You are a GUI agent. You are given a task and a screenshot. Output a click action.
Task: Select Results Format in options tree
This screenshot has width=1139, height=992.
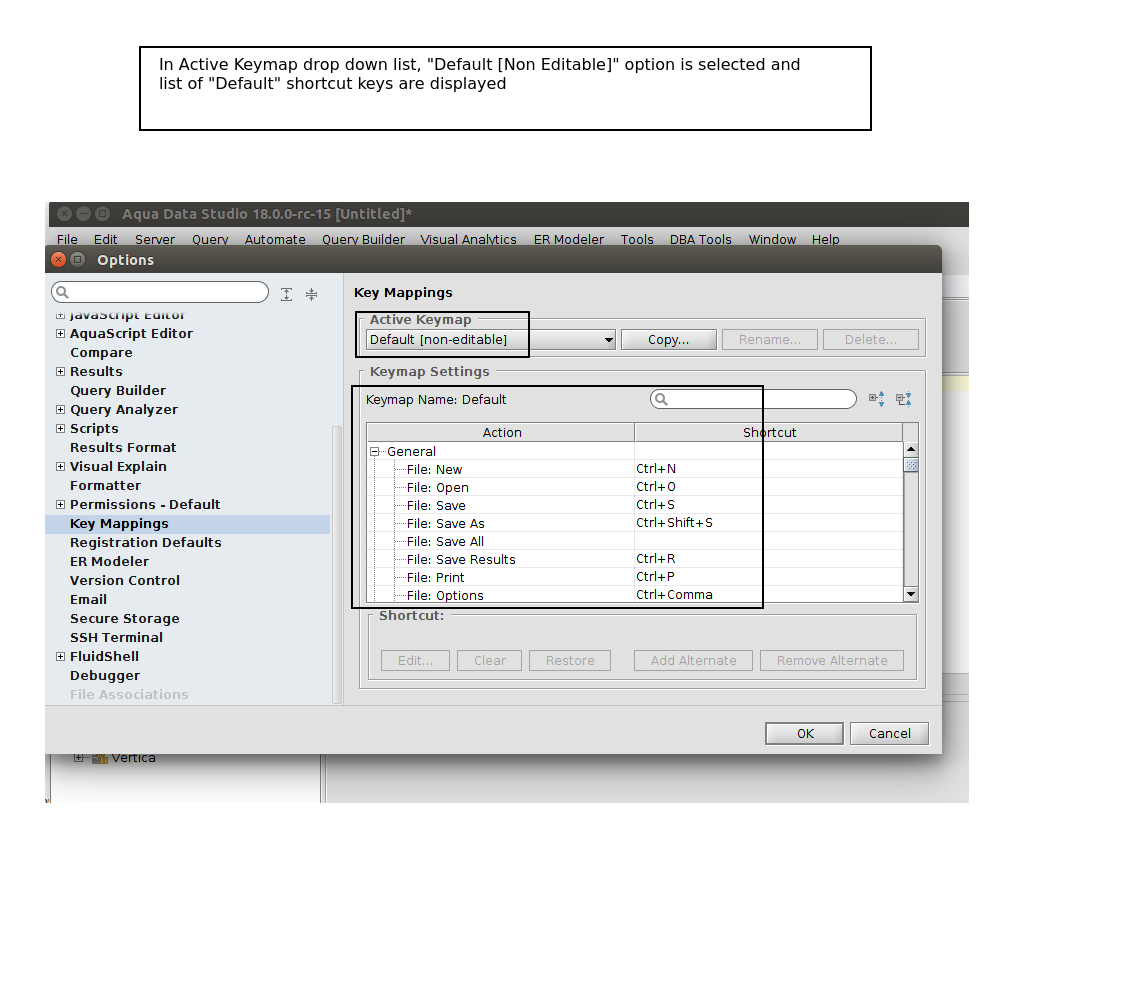click(x=123, y=447)
